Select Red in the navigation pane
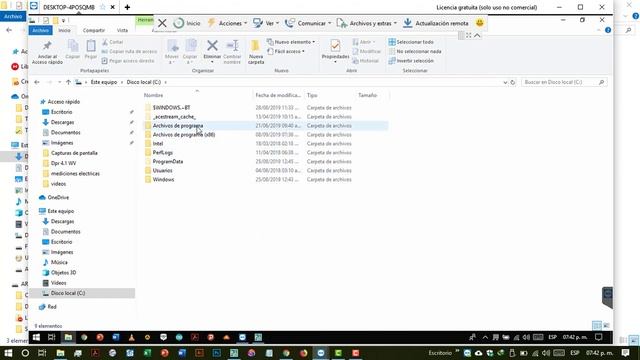 (52, 307)
